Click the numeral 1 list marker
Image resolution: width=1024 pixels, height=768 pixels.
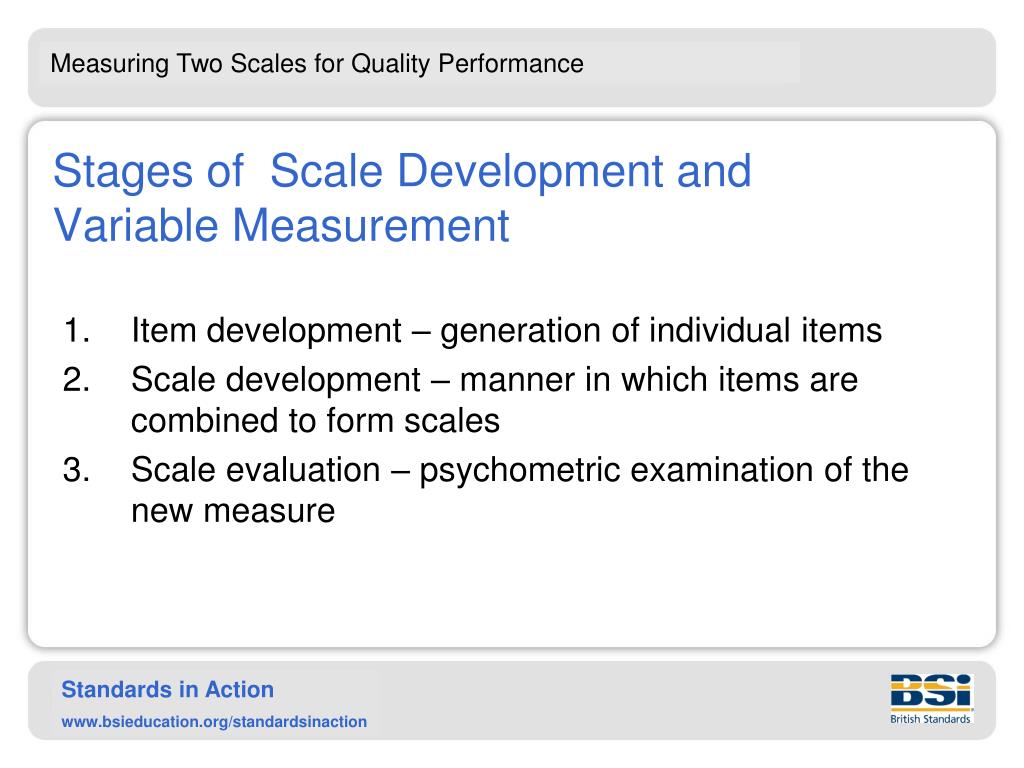tap(76, 330)
